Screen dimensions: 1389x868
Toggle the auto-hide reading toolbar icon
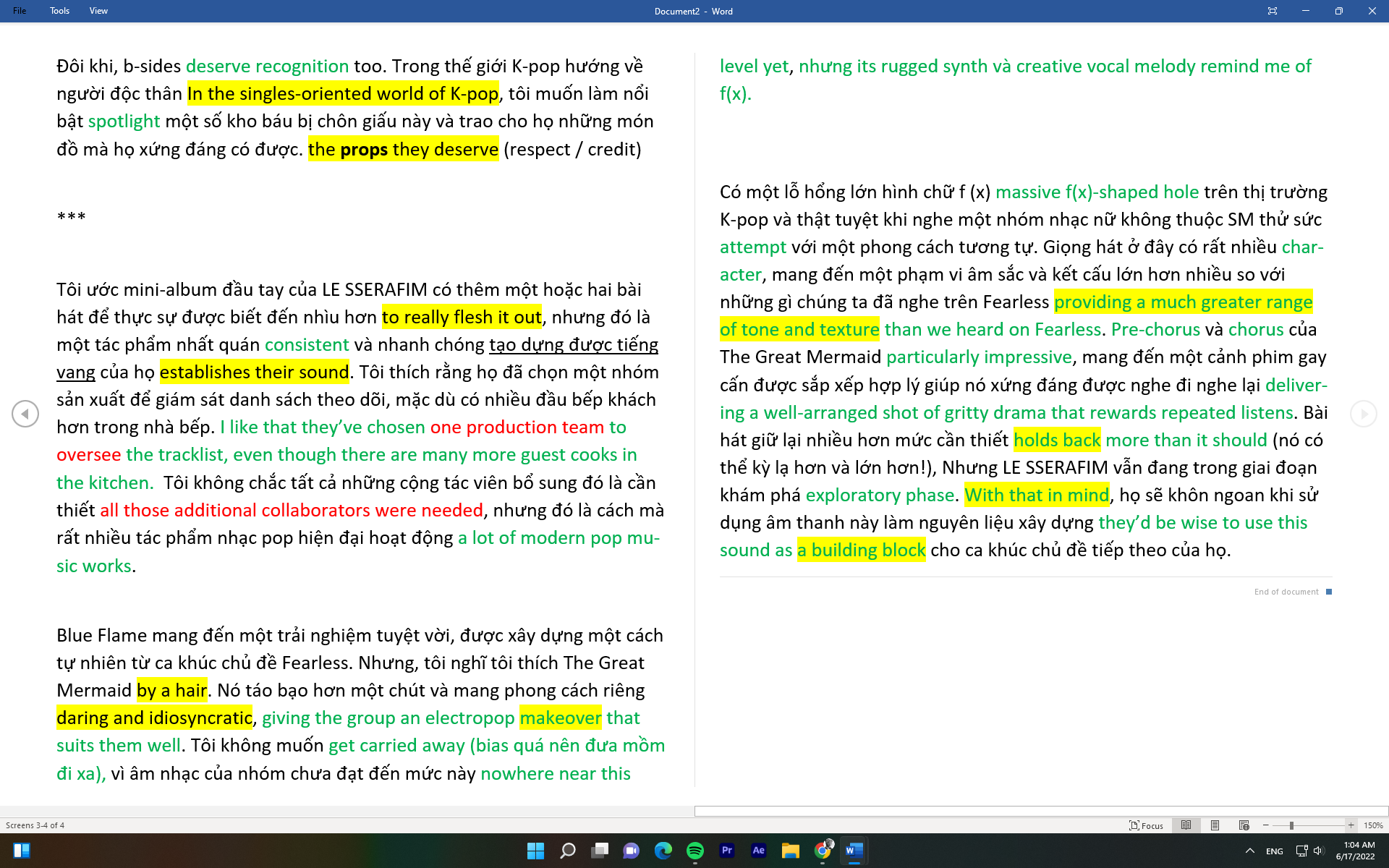point(1273,11)
